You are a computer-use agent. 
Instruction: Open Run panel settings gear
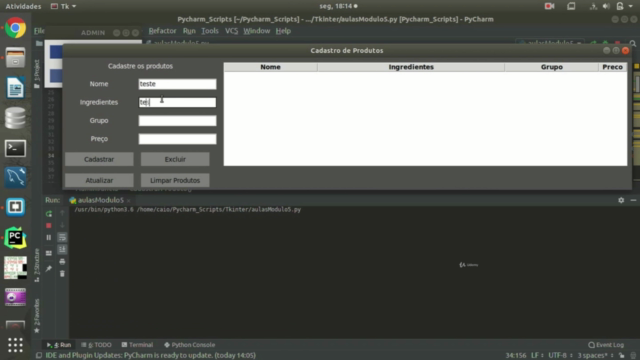coord(621,200)
